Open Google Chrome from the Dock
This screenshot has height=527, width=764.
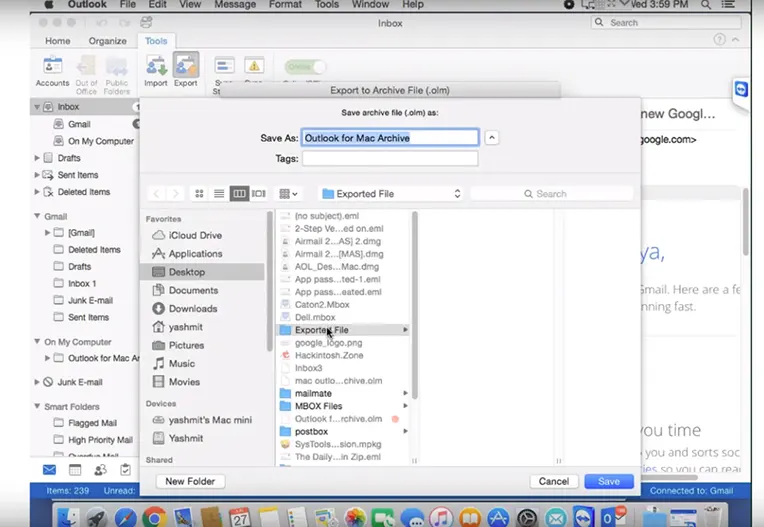[154, 517]
